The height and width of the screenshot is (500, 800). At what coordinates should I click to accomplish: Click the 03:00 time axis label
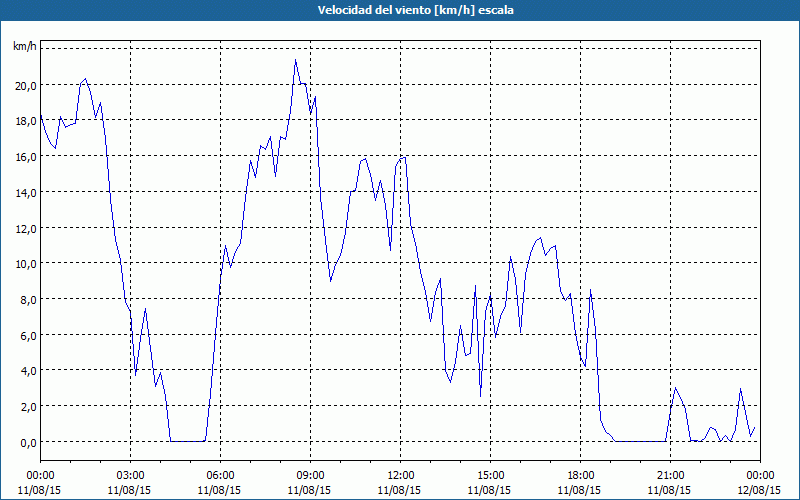(x=130, y=476)
